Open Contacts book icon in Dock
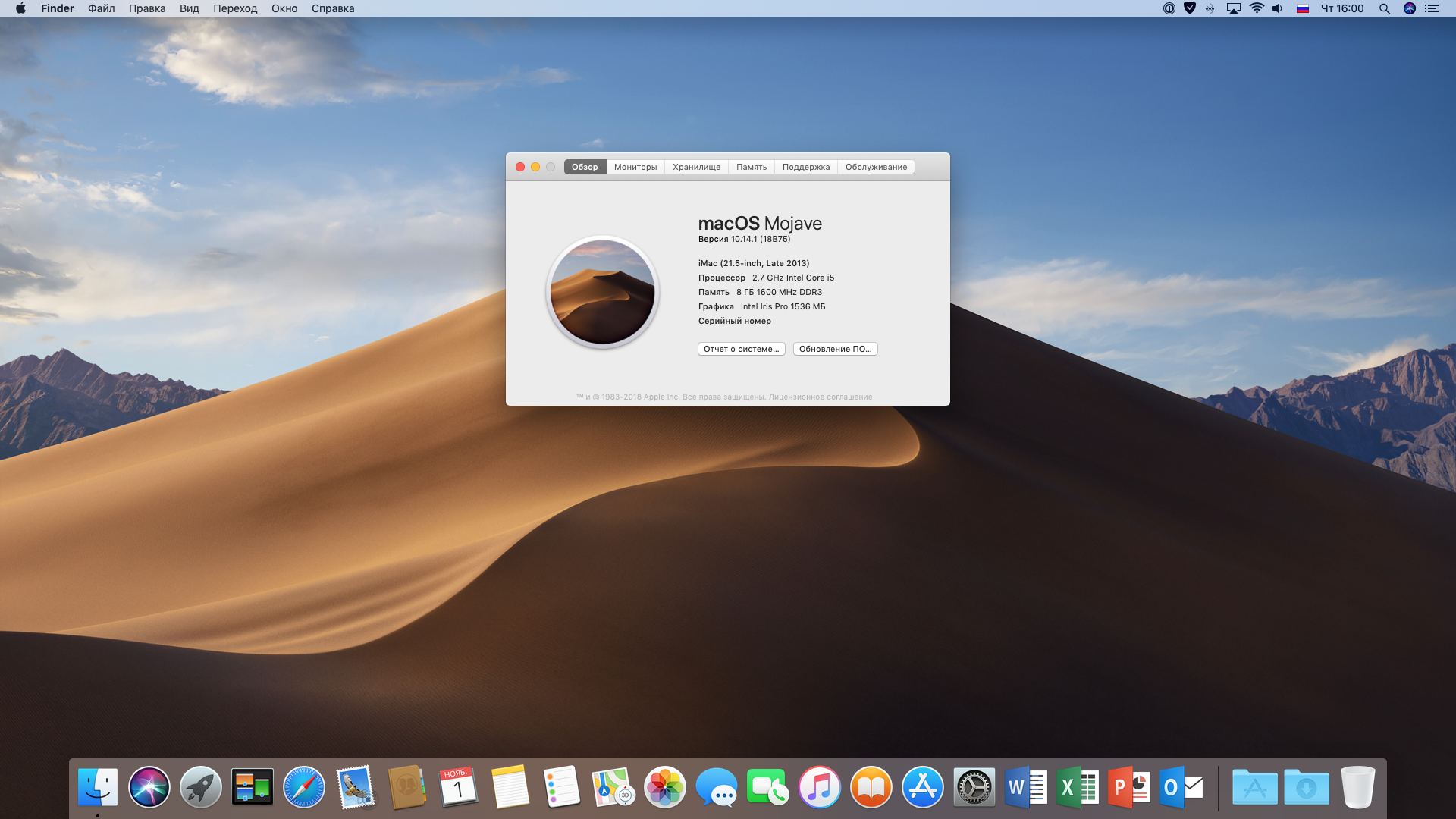Viewport: 1456px width, 819px height. click(407, 787)
